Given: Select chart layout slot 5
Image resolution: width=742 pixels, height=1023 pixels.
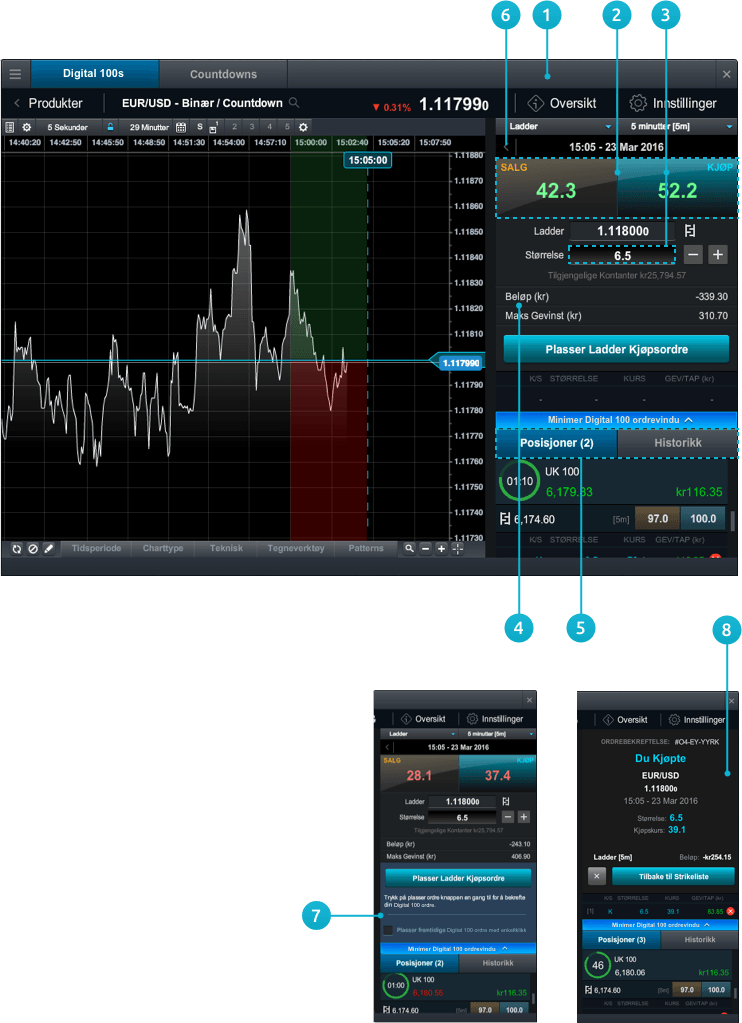Looking at the screenshot, I should point(286,127).
